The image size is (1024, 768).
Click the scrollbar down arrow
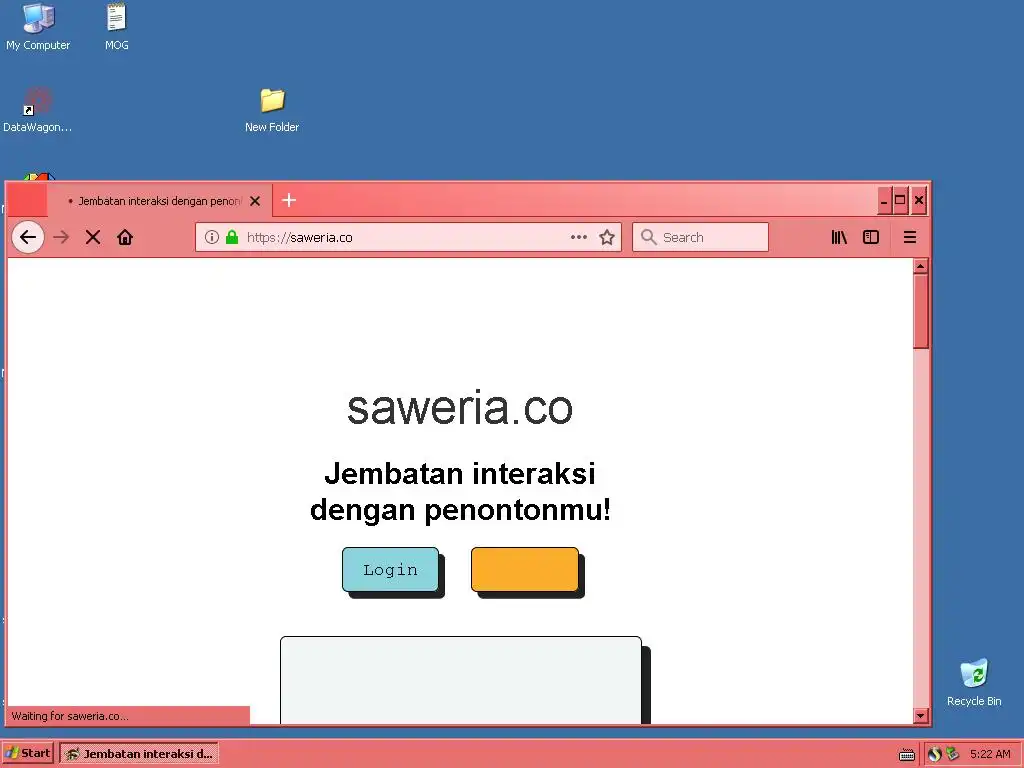click(x=921, y=716)
